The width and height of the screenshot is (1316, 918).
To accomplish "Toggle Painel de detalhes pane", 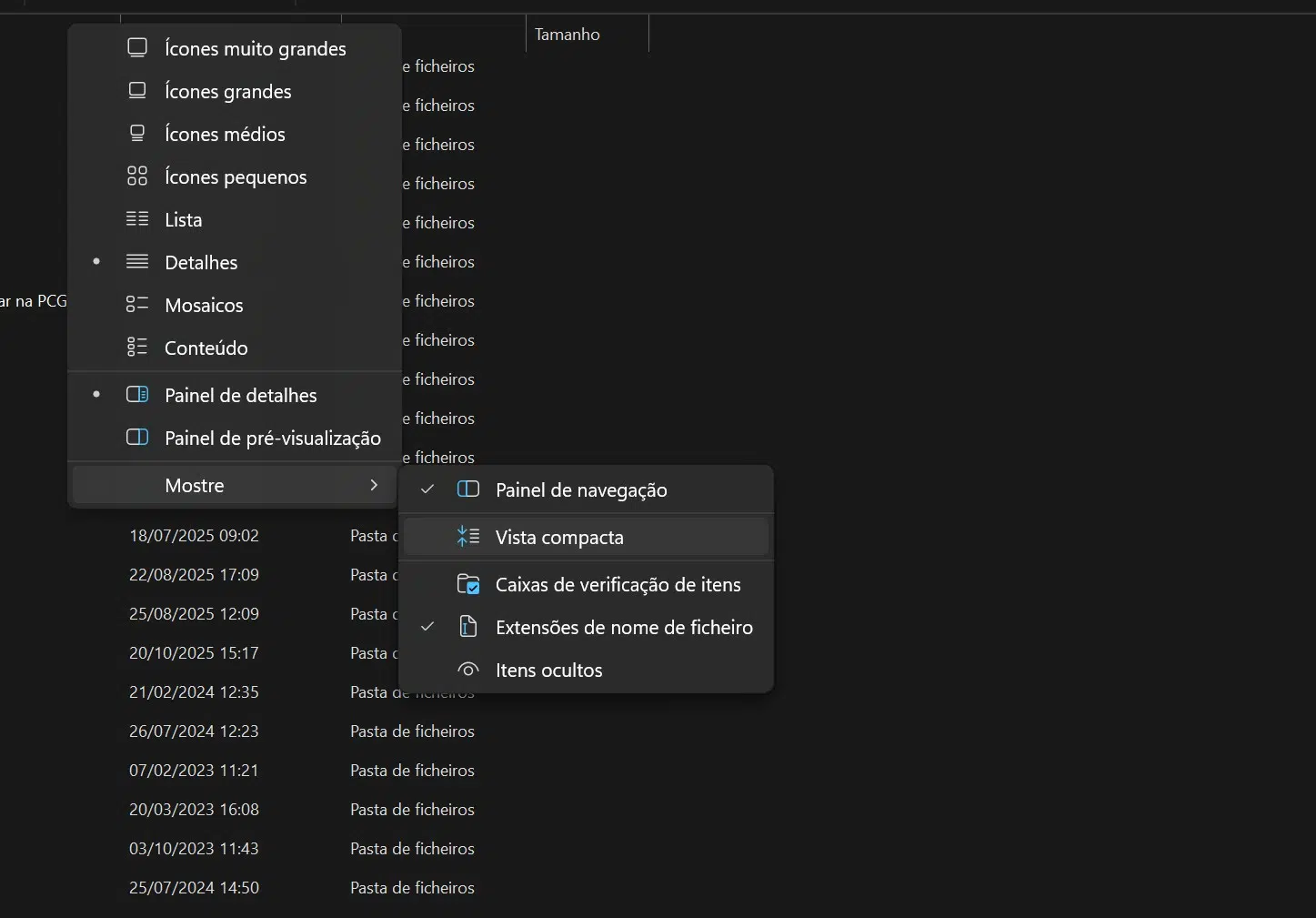I will click(x=240, y=395).
